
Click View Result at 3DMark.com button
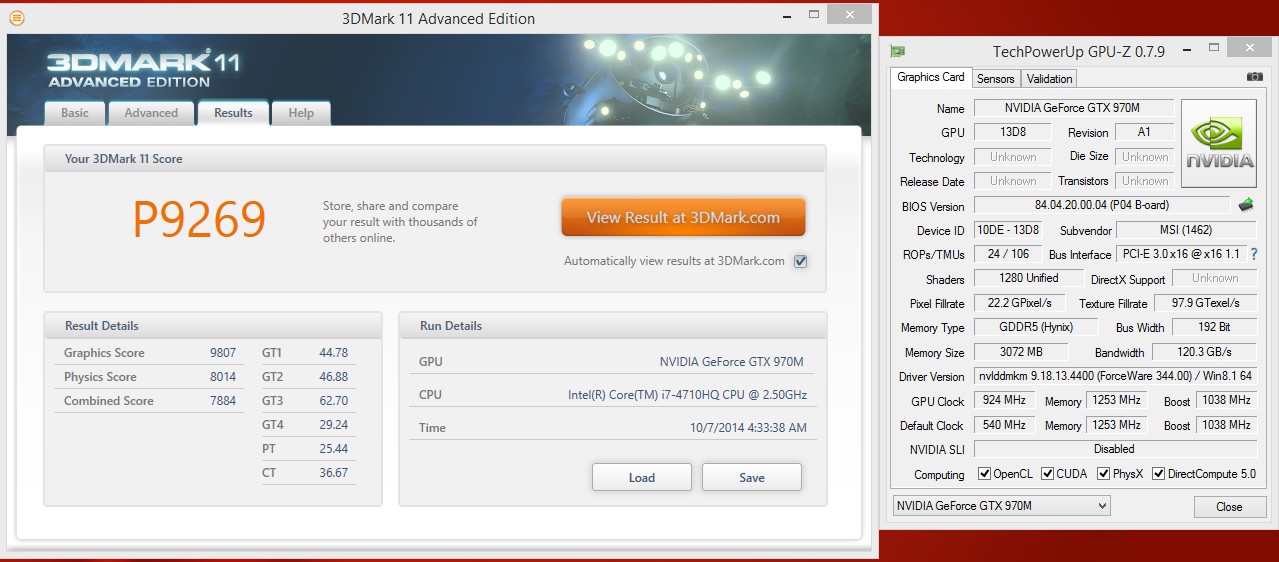tap(683, 217)
